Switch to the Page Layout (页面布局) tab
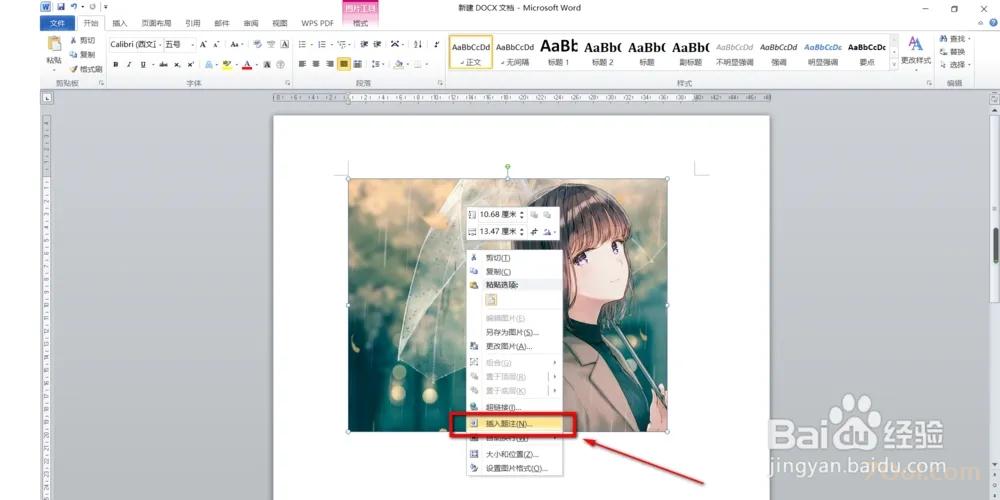Viewport: 1000px width, 500px height. pos(156,23)
